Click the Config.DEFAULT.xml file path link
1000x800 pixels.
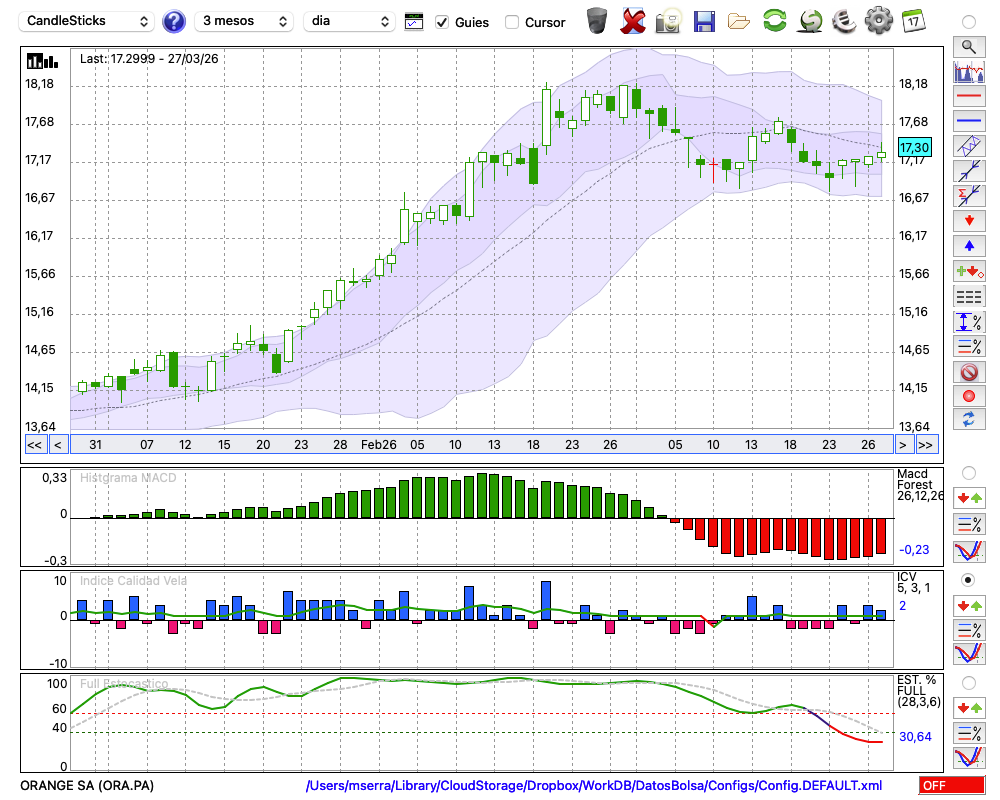[594, 786]
